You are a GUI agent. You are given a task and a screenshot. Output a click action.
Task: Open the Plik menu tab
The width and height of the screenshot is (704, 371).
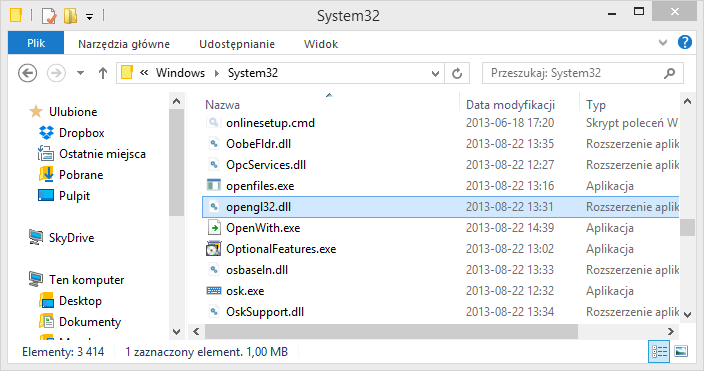point(36,43)
